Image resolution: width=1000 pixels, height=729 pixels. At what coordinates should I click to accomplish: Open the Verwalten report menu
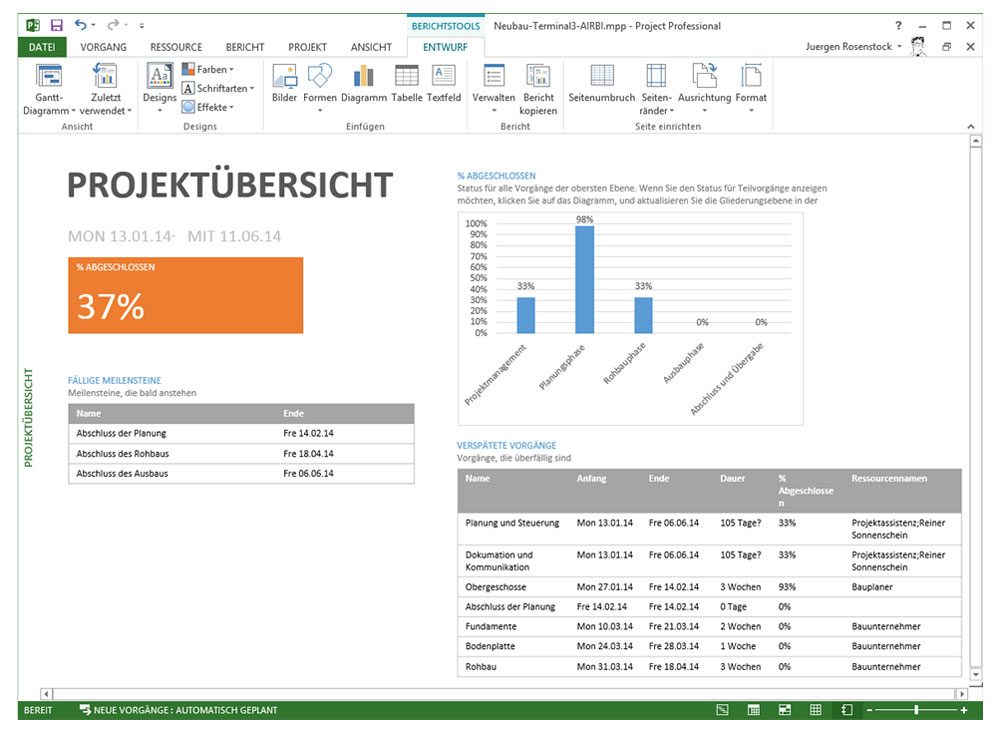[x=494, y=88]
